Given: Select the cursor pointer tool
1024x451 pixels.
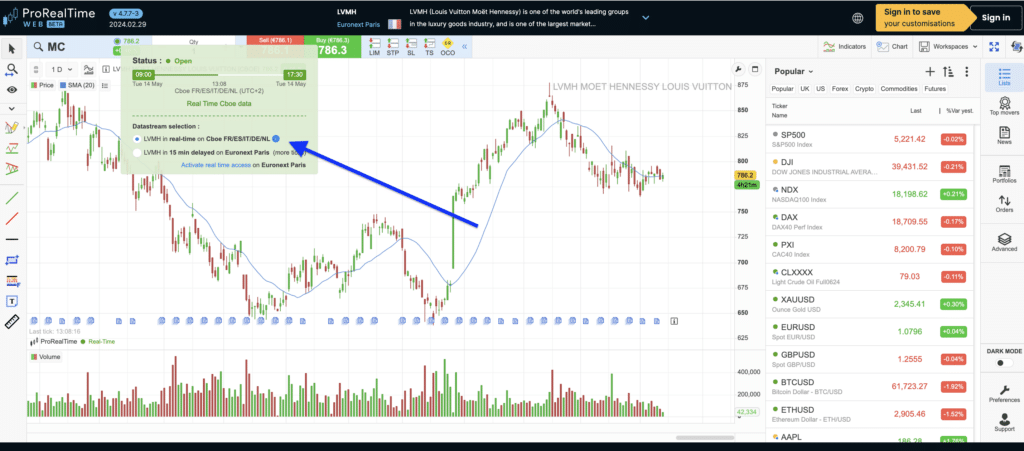Looking at the screenshot, I should click(x=12, y=48).
